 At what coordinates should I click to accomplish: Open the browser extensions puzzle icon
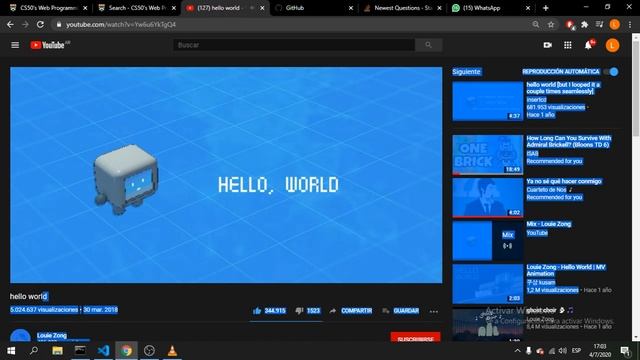584,24
